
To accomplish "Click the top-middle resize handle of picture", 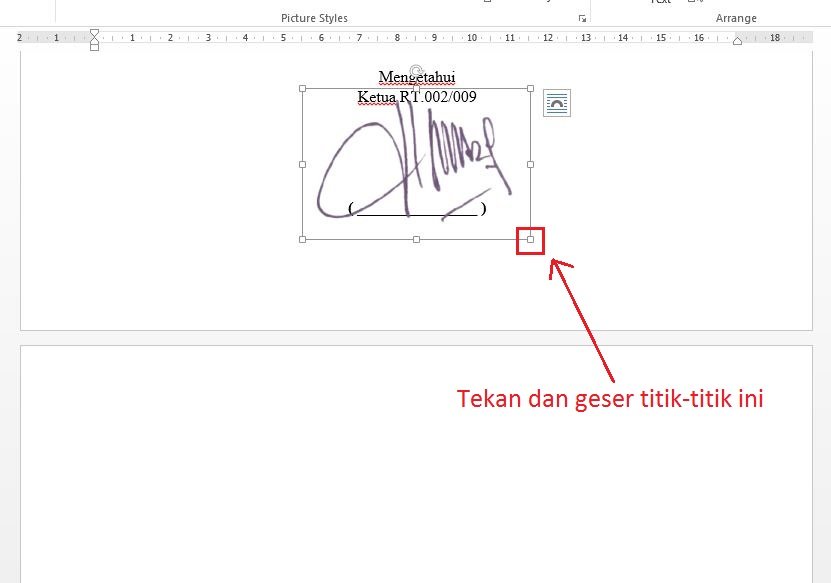I will click(416, 88).
